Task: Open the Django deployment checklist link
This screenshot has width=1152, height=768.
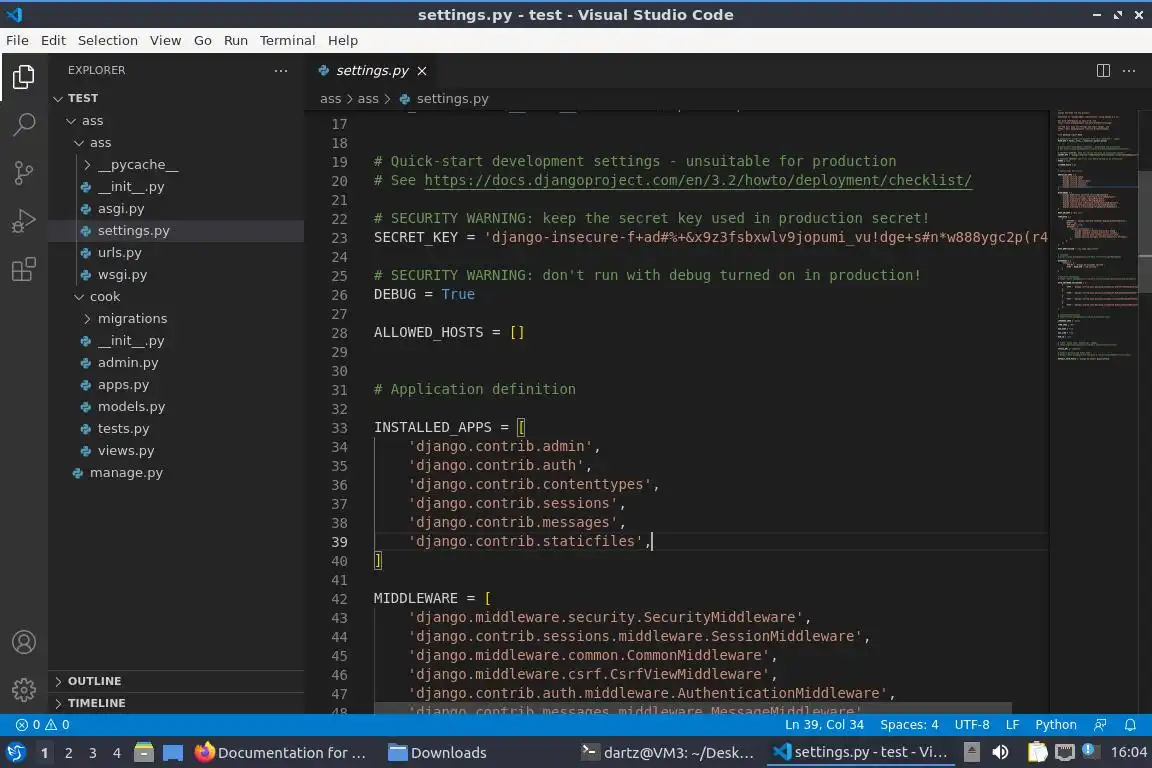Action: (x=698, y=180)
